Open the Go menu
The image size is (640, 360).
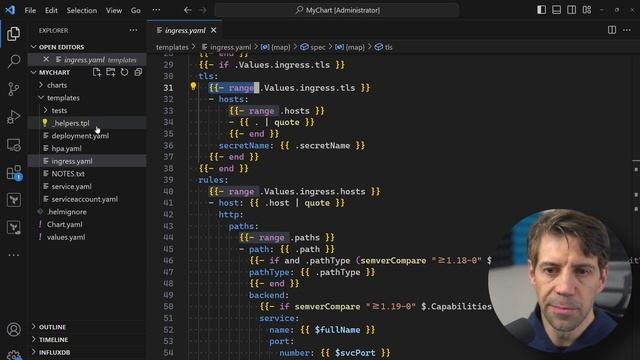(136, 10)
